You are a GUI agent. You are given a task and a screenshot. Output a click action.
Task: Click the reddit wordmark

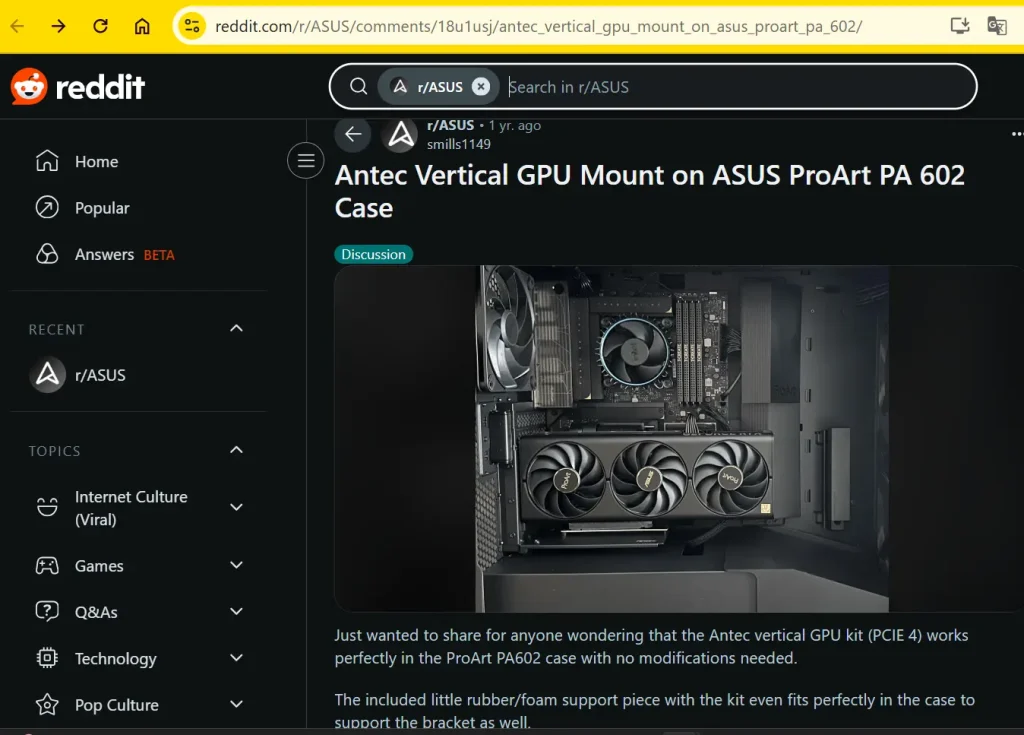pyautogui.click(x=100, y=87)
